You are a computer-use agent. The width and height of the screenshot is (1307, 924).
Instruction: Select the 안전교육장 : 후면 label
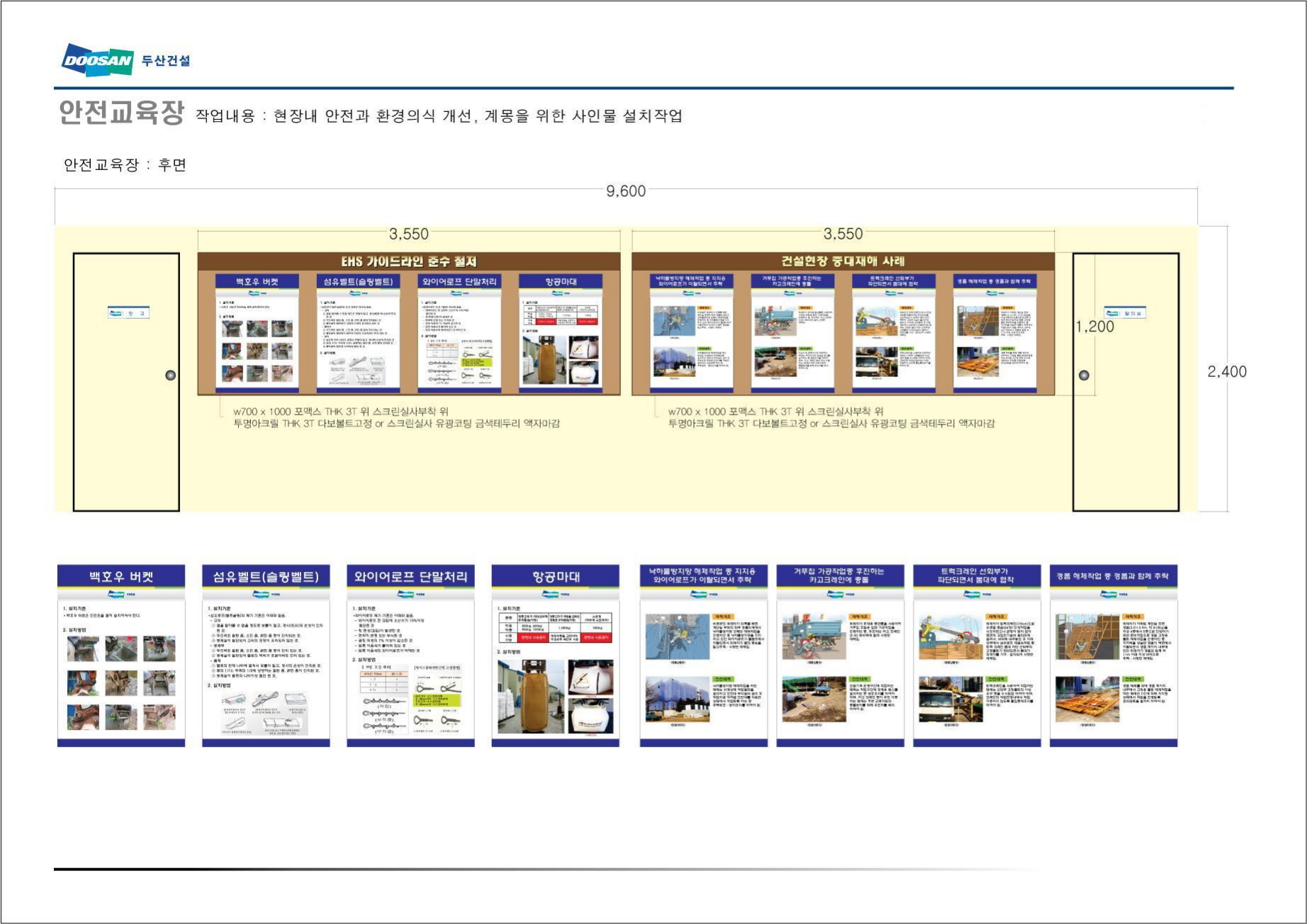click(125, 164)
